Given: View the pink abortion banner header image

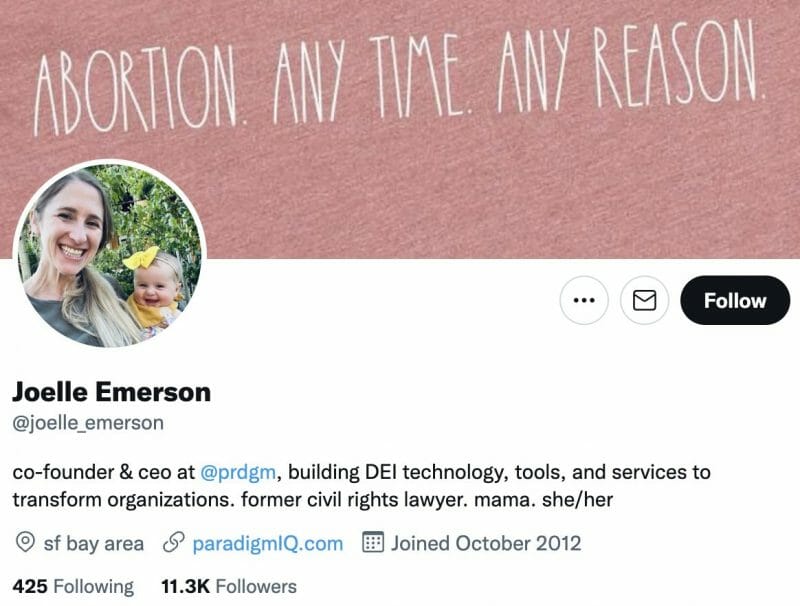Looking at the screenshot, I should click(400, 129).
